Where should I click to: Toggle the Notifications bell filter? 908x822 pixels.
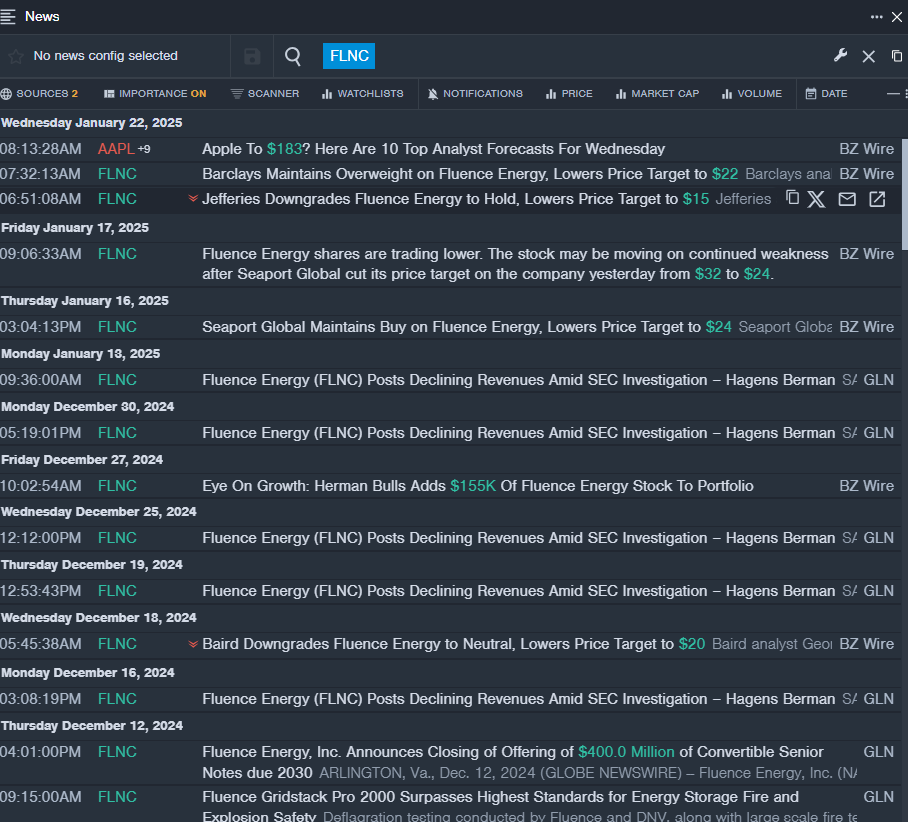(474, 94)
